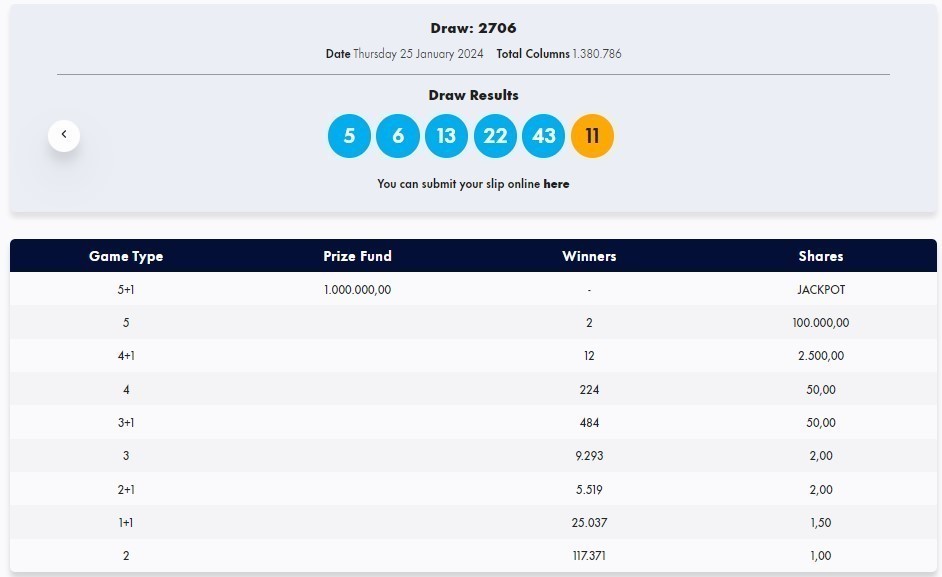Click the blue ball number 6
This screenshot has height=577, width=942.
coord(398,136)
